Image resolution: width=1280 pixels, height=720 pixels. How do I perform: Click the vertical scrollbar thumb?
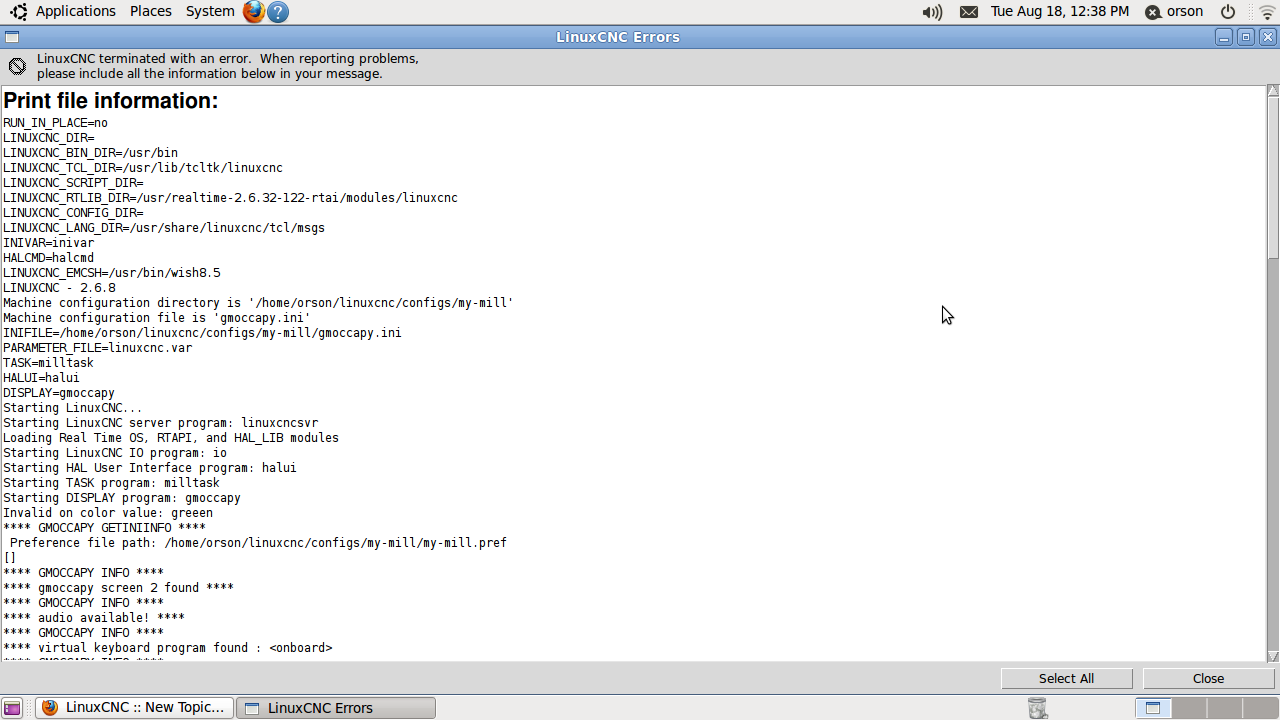[1273, 178]
